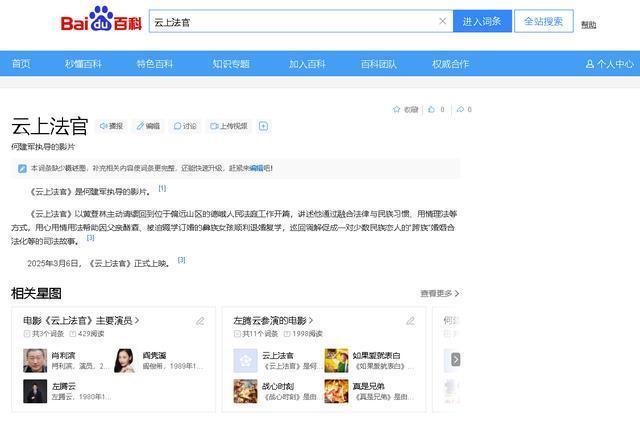Image resolution: width=640 pixels, height=428 pixels.
Task: Click the 左腾云 name text in the cast card
Action: [x=63, y=386]
